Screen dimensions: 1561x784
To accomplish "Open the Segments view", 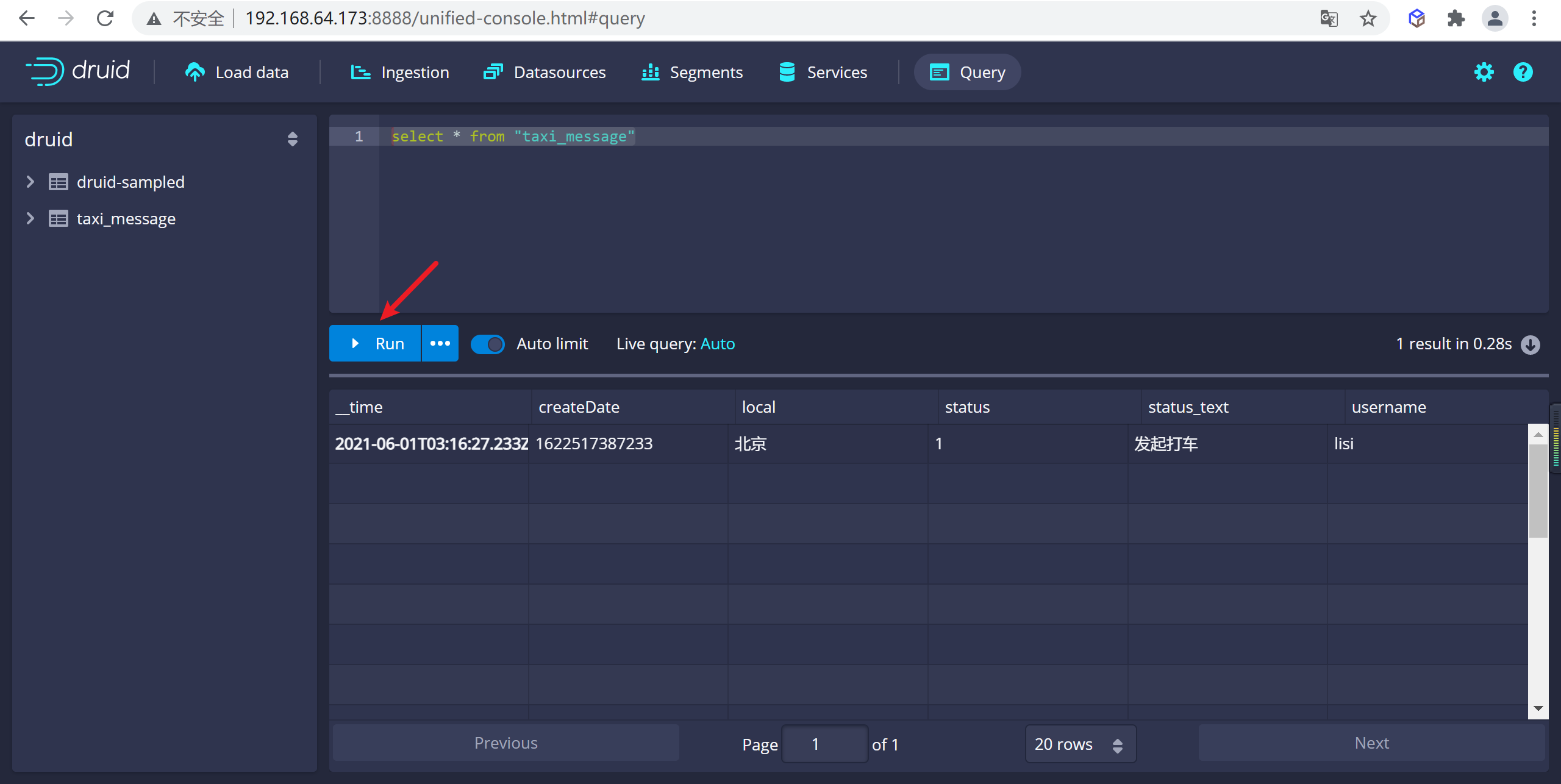I will (x=692, y=72).
